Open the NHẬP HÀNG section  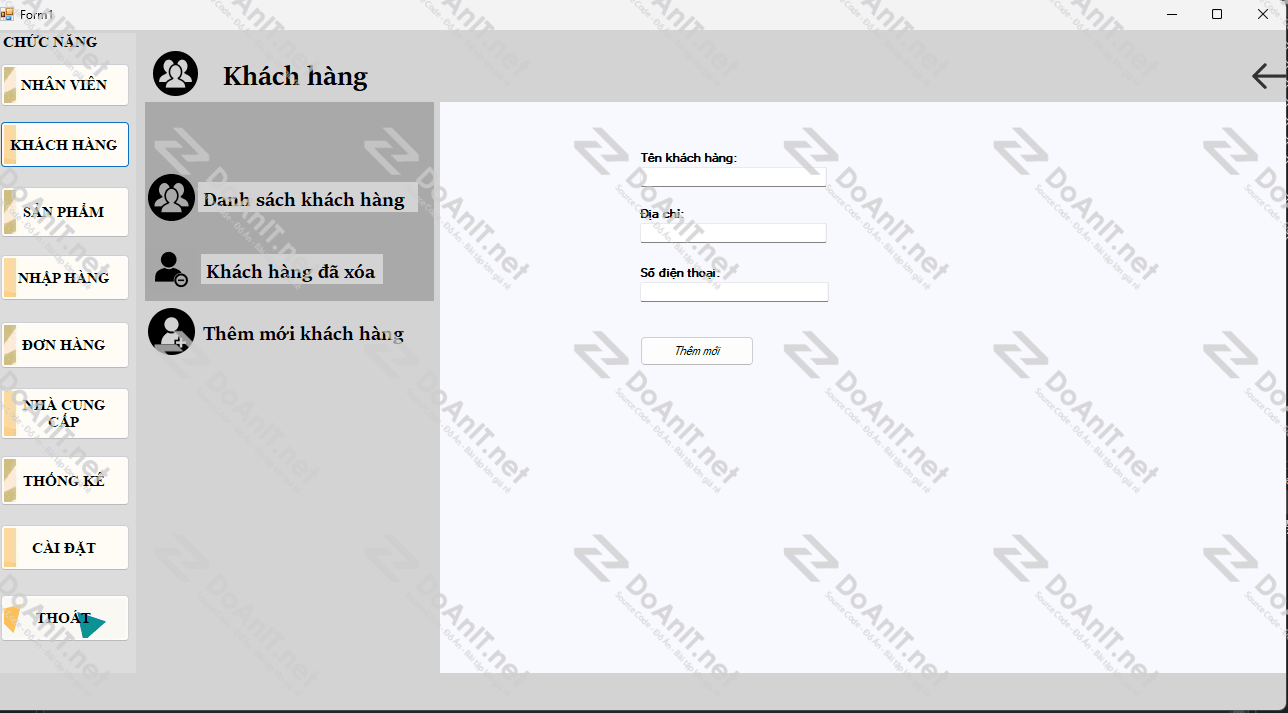(x=65, y=278)
